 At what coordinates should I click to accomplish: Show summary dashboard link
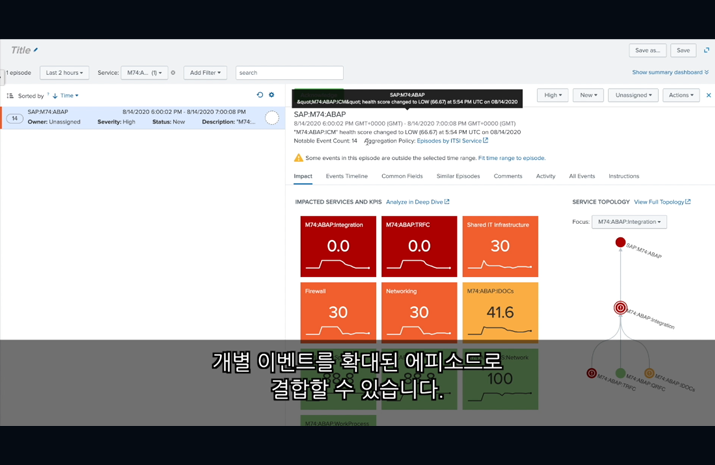point(670,72)
